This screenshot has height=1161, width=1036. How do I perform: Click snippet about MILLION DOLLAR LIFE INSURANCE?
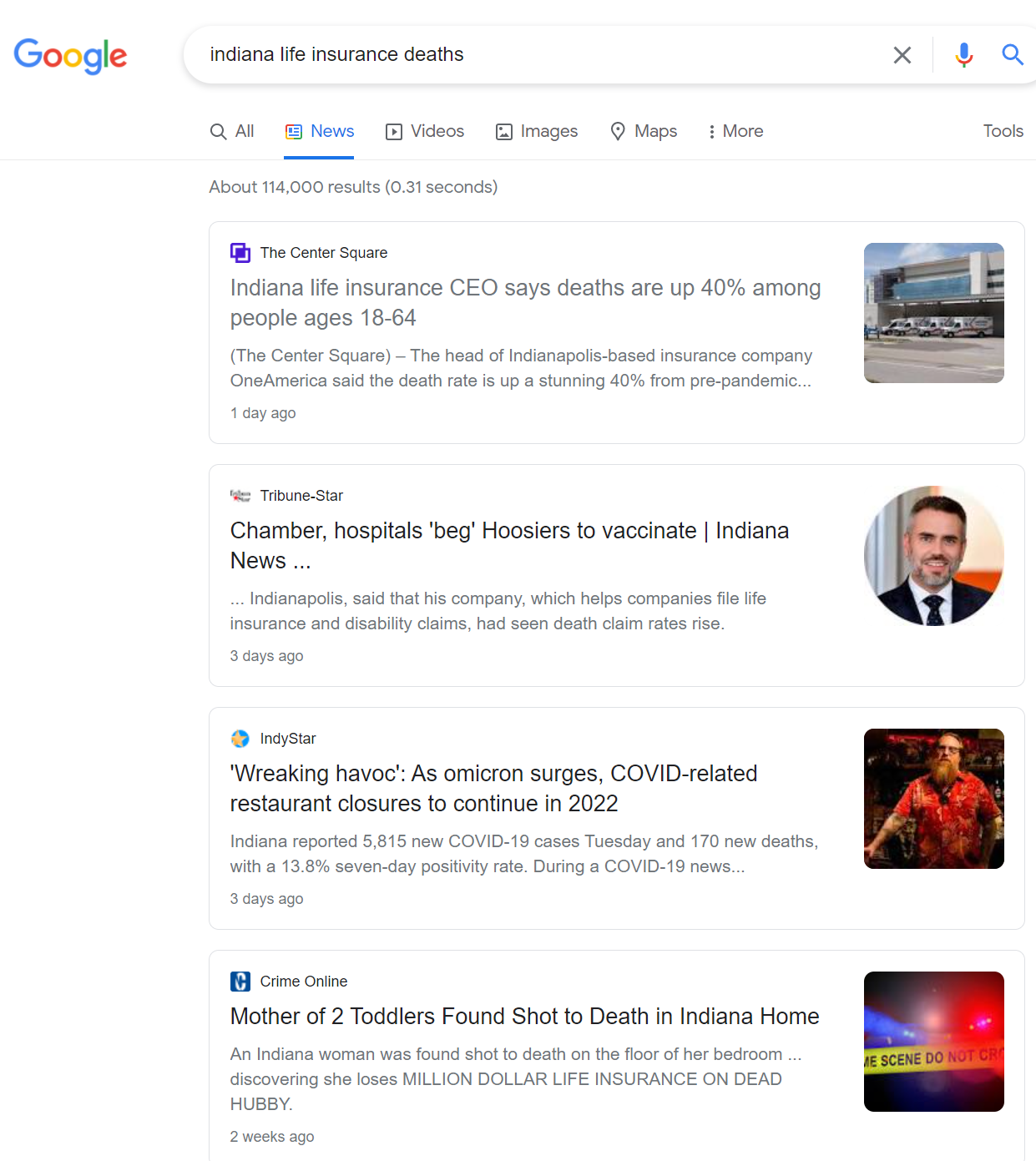[x=516, y=1079]
